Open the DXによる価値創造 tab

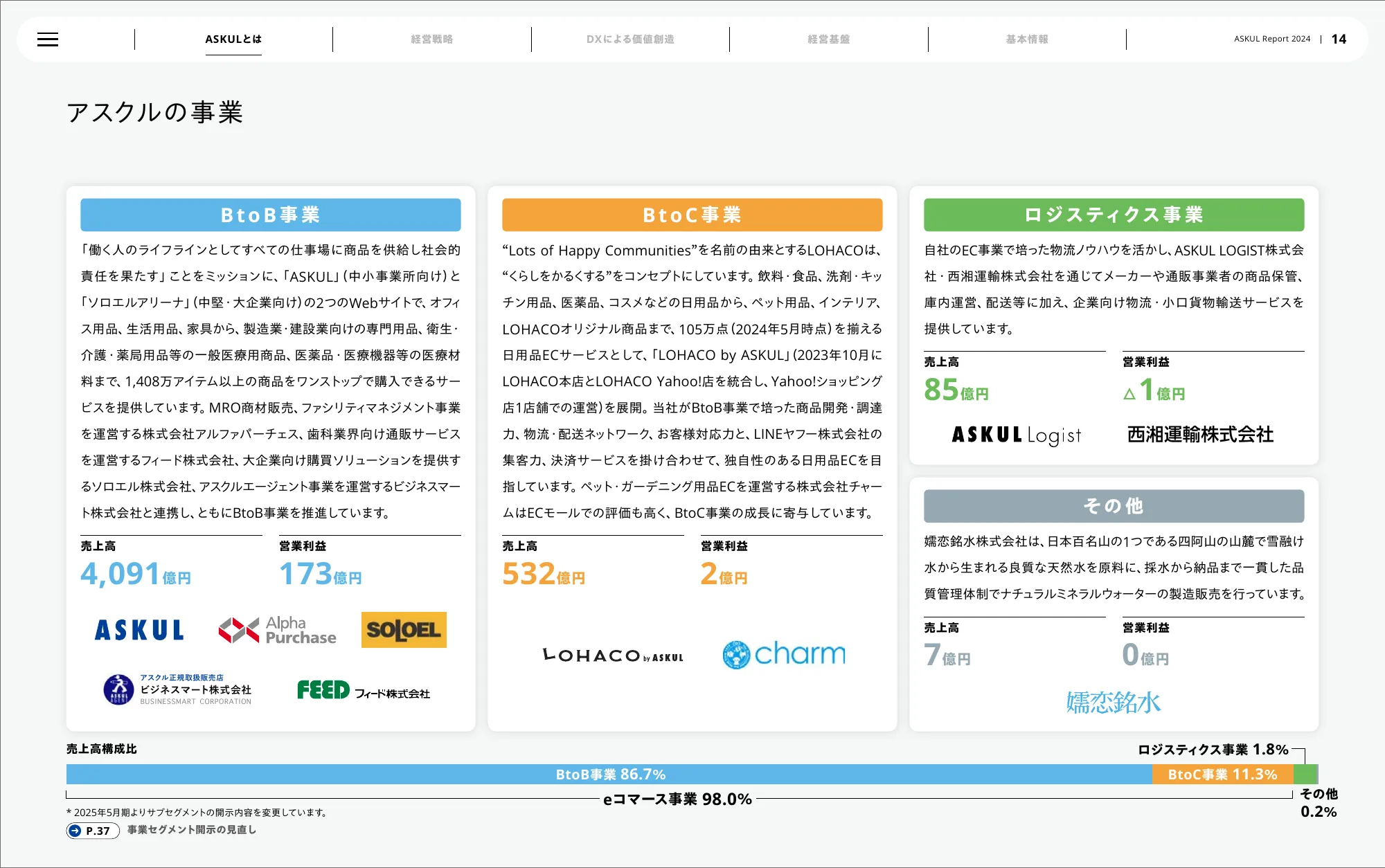tap(630, 39)
